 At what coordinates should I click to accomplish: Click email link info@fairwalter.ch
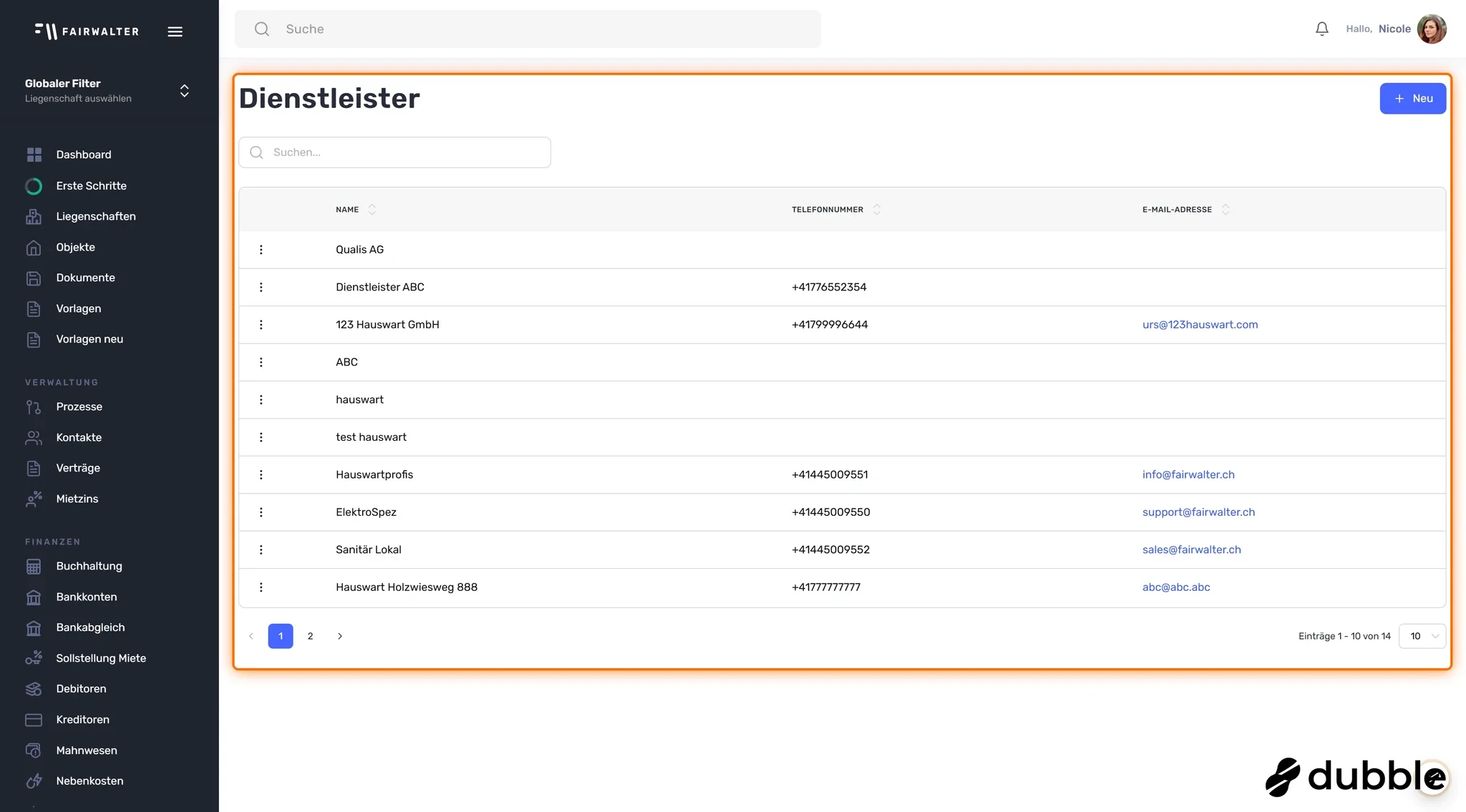click(1188, 474)
